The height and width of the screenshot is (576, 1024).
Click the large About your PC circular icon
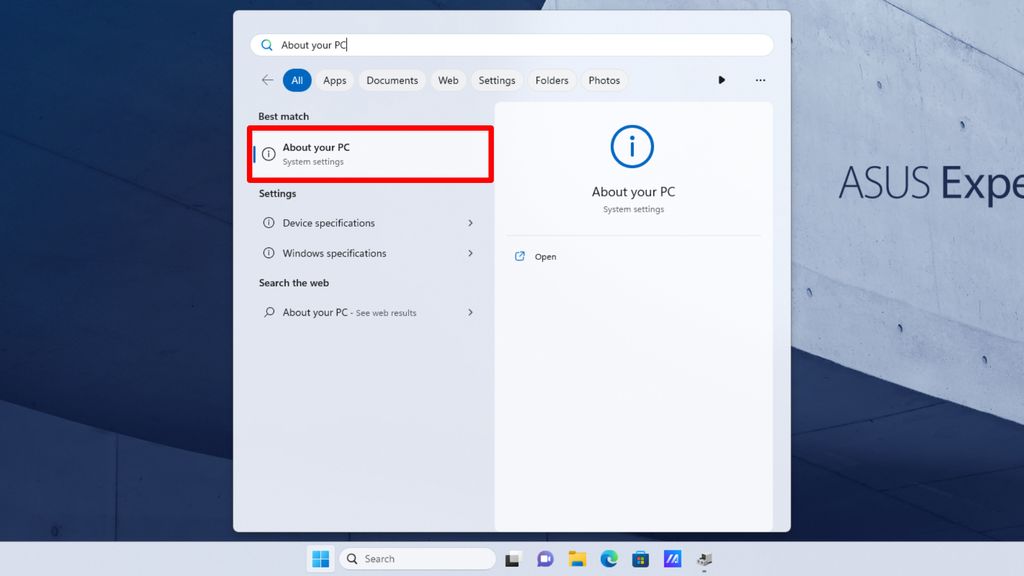[632, 146]
